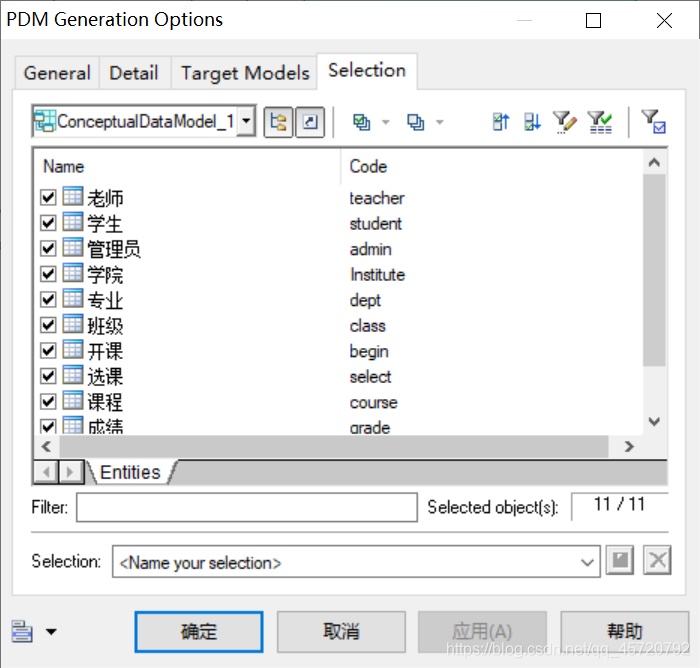The width and height of the screenshot is (700, 668).
Task: Open the bottom-left menu dropdown arrow
Action: 51,631
